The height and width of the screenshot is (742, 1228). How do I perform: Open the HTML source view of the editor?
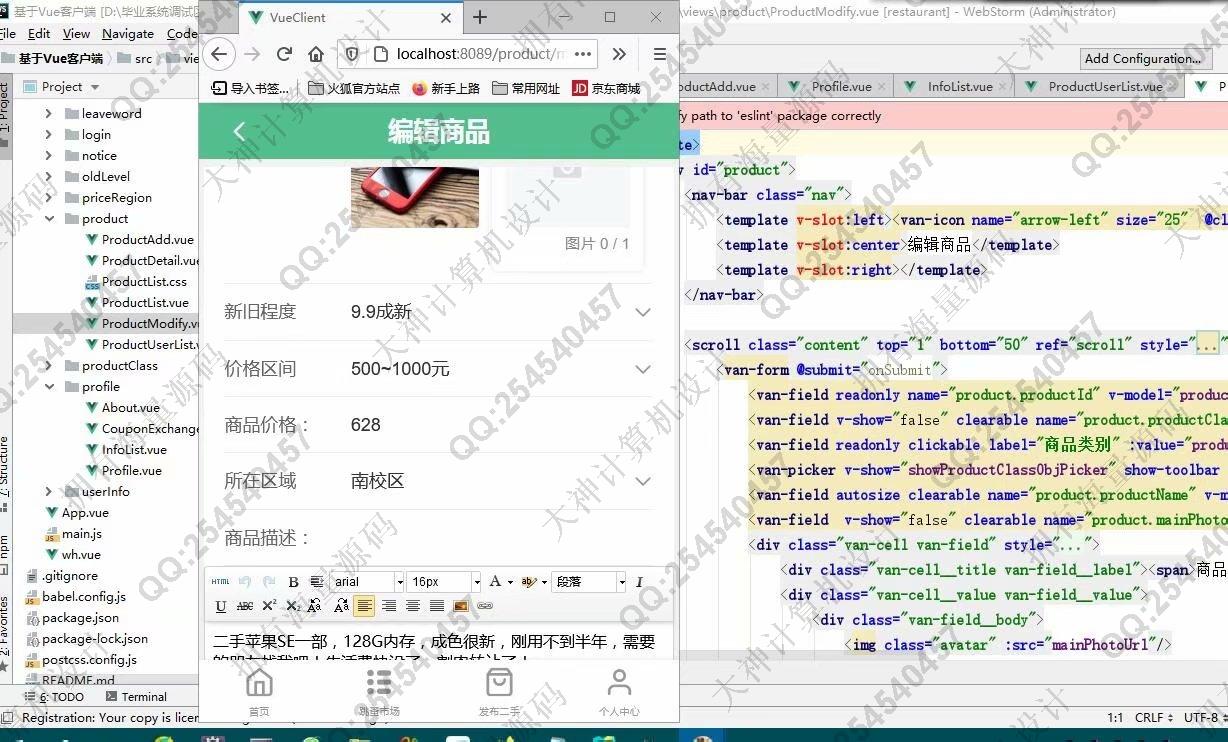click(x=220, y=582)
